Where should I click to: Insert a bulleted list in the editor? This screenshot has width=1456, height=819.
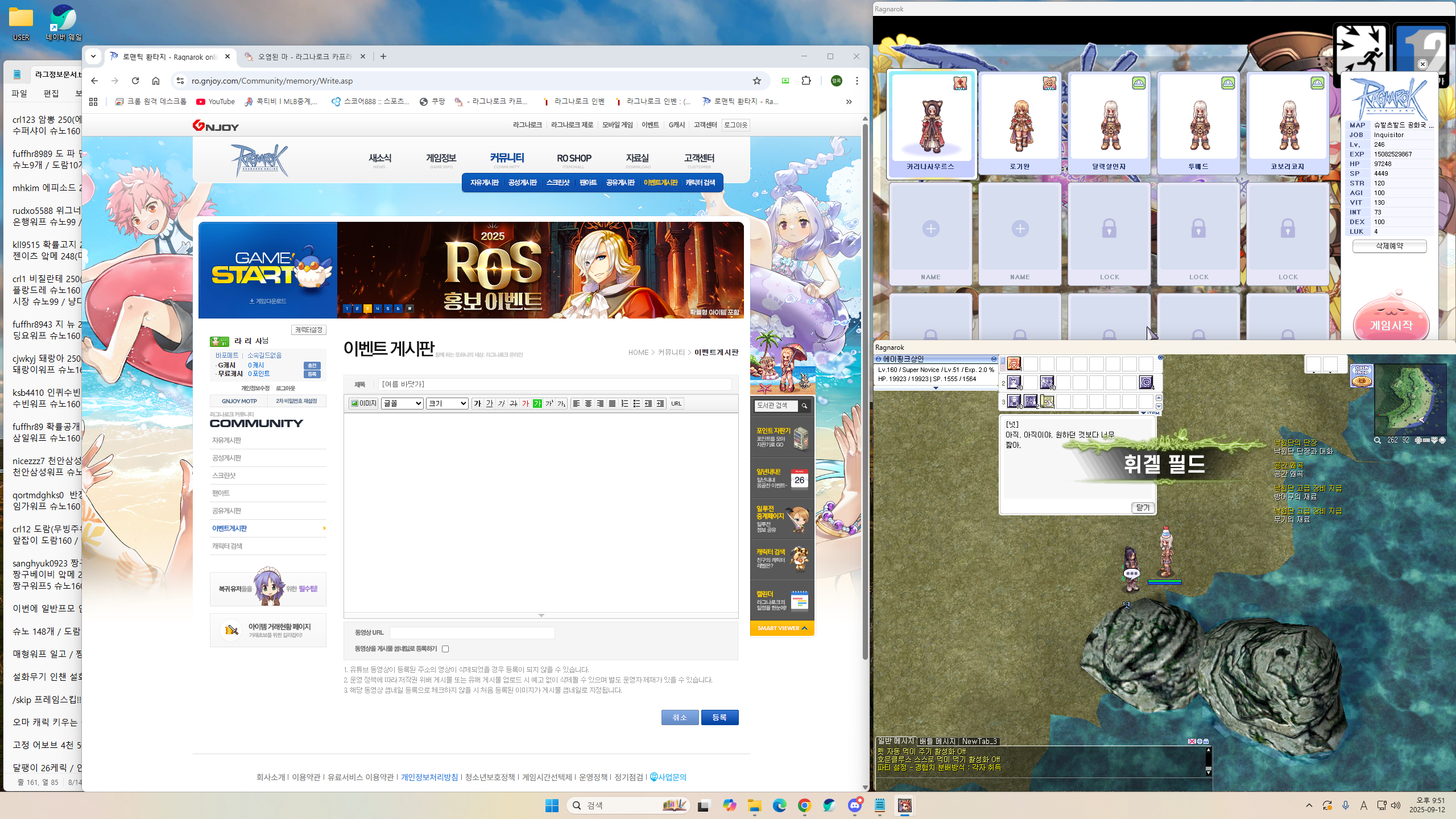tap(636, 403)
